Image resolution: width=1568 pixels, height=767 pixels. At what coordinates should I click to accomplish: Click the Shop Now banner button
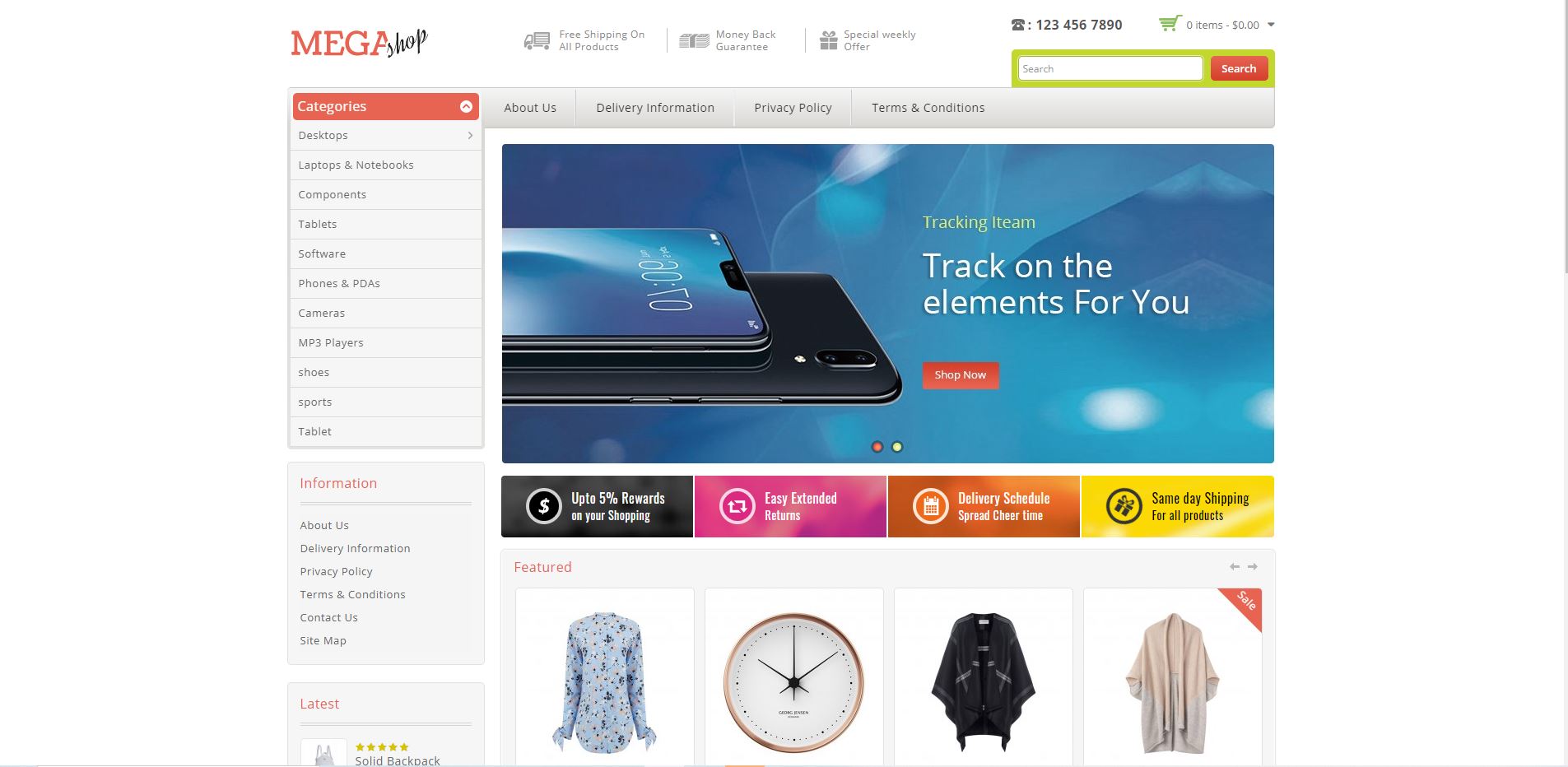click(x=961, y=375)
